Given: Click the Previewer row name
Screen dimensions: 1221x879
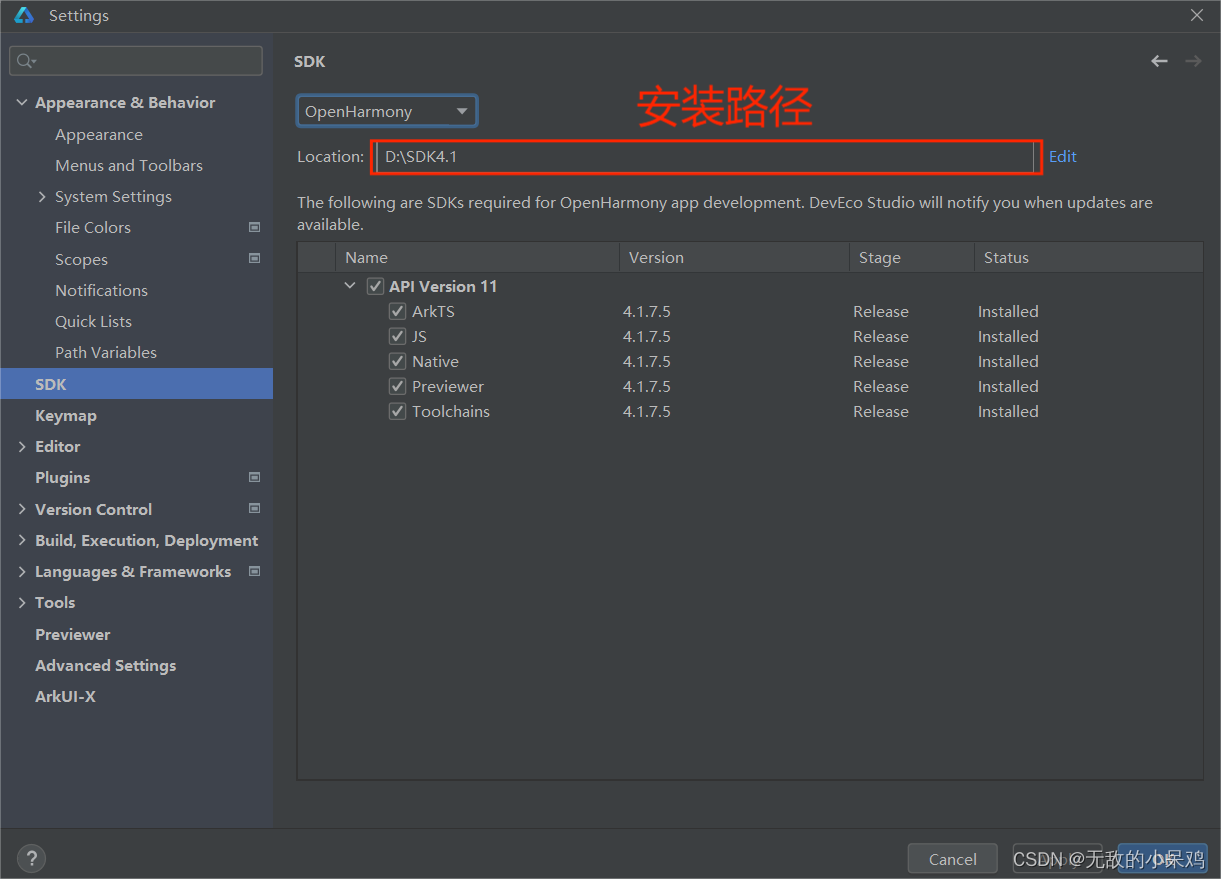Looking at the screenshot, I should click(448, 386).
